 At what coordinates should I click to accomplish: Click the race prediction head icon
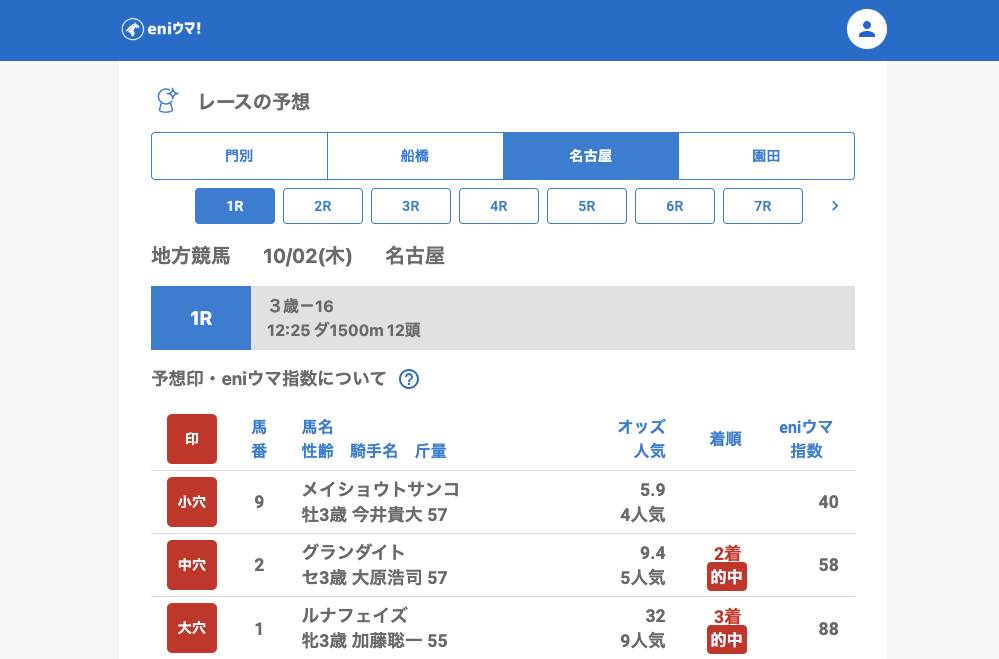click(167, 100)
